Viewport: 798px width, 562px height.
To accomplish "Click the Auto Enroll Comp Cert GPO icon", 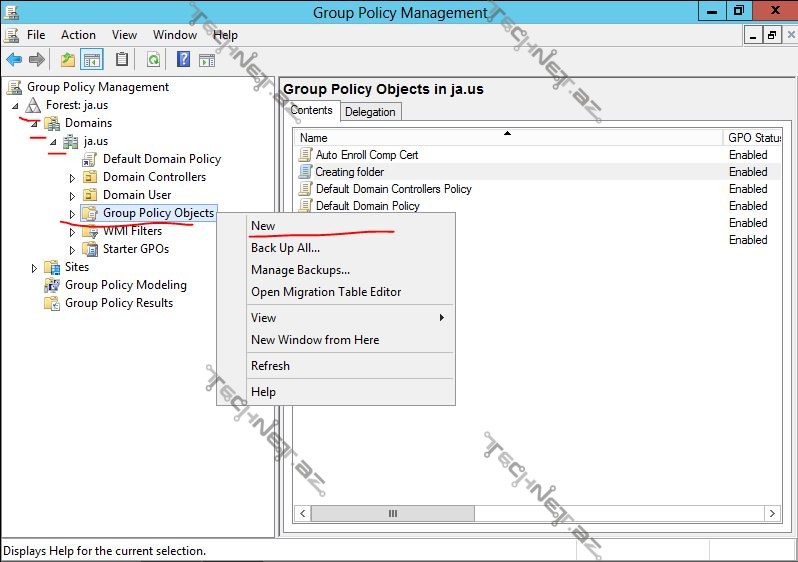I will click(306, 155).
